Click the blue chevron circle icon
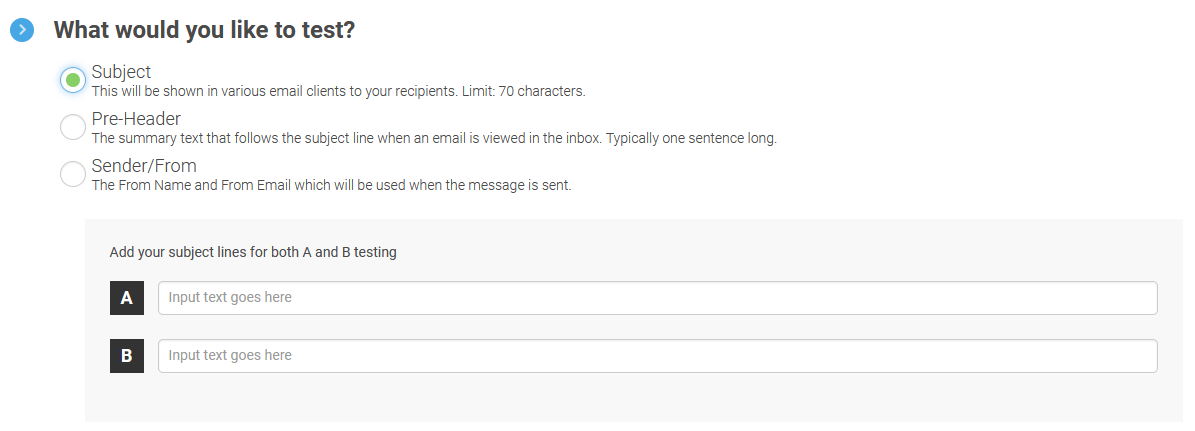Screen dimensions: 1195x431 click(x=22, y=30)
